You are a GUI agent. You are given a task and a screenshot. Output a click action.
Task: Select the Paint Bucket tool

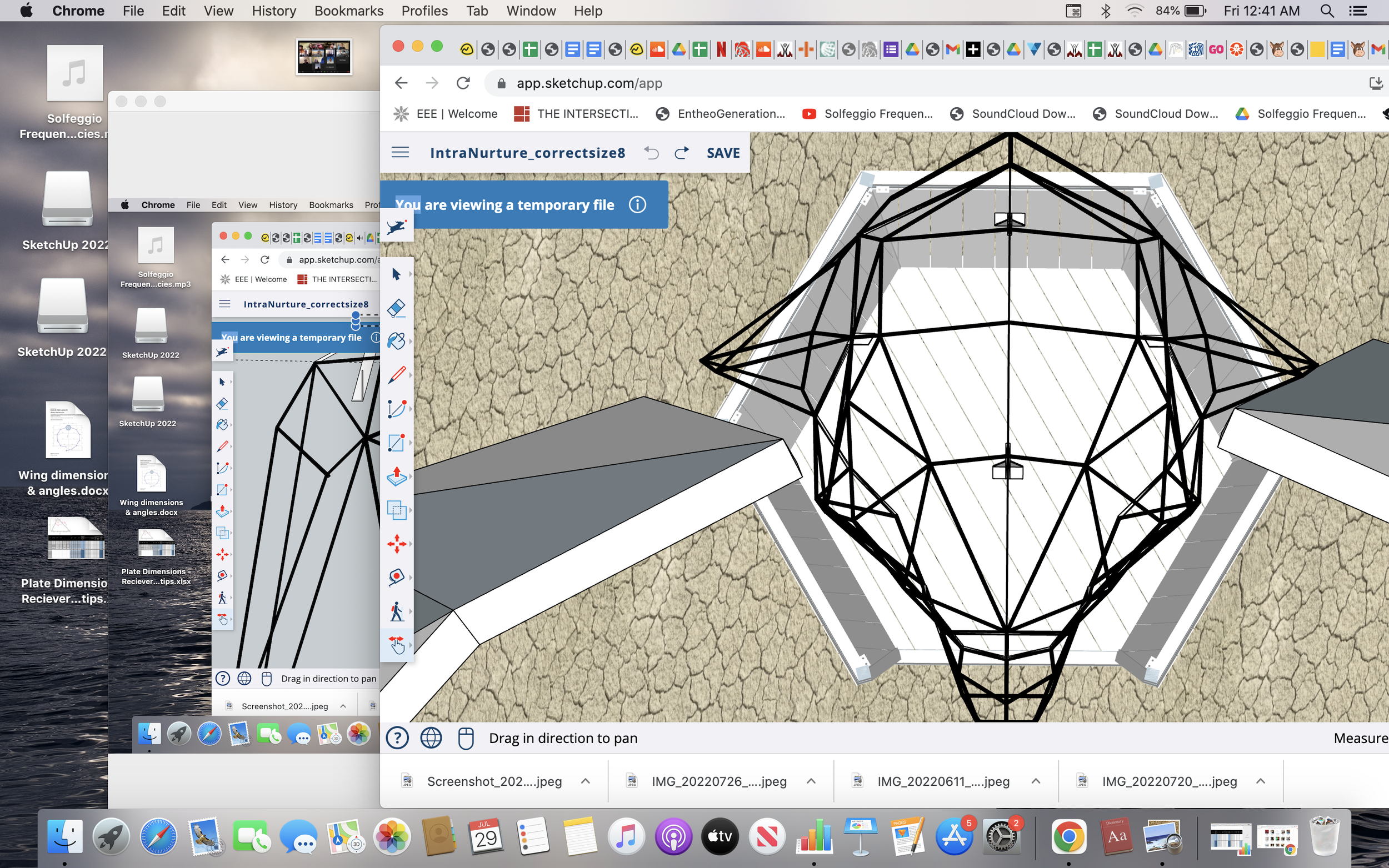[x=396, y=341]
